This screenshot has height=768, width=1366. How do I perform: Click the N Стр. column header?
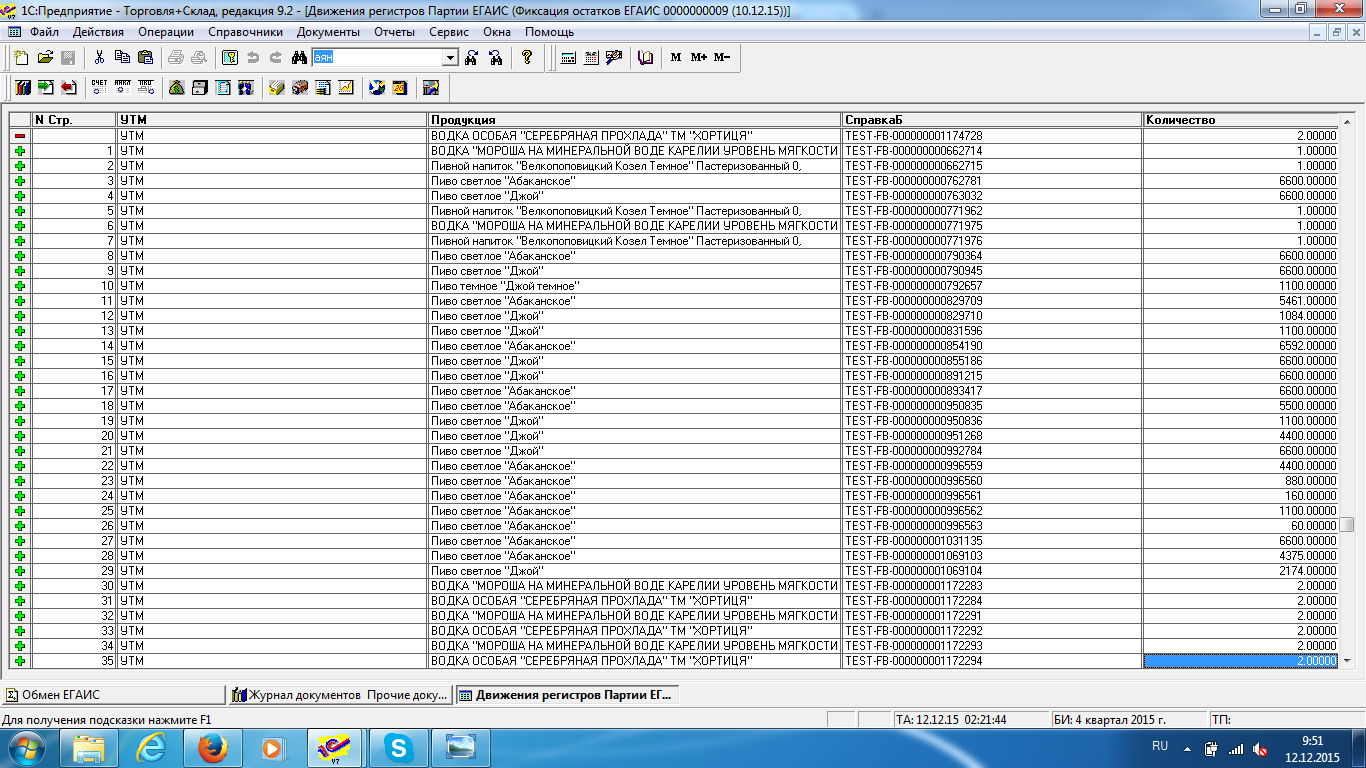point(74,120)
